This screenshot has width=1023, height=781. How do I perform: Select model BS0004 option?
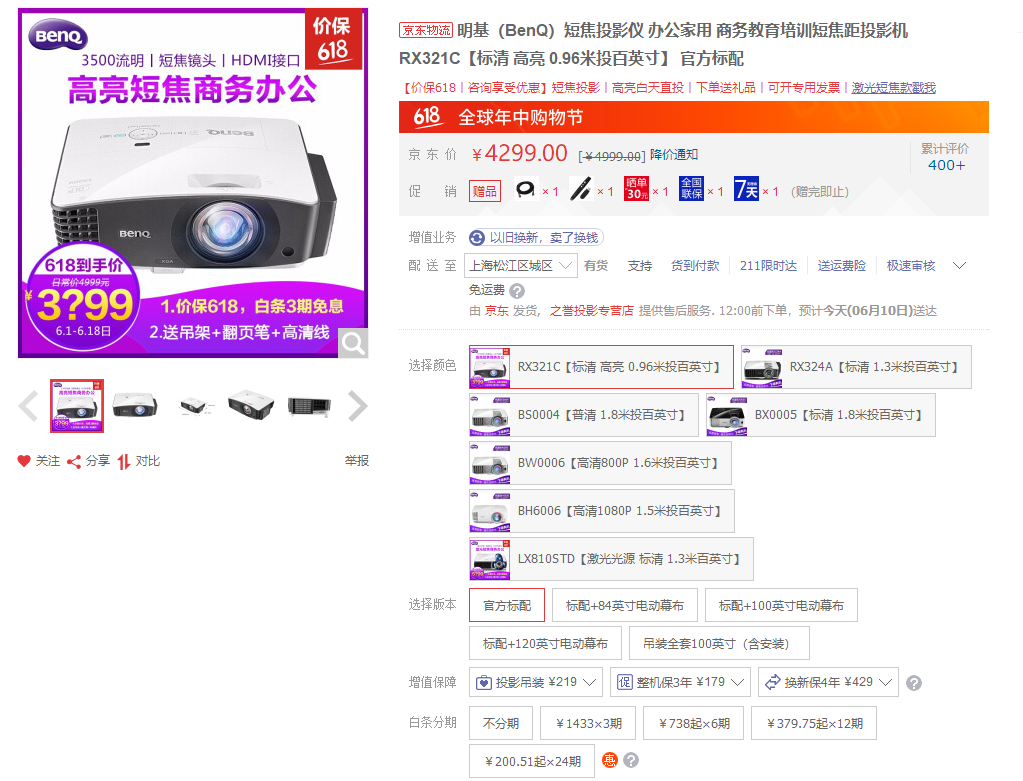[584, 415]
